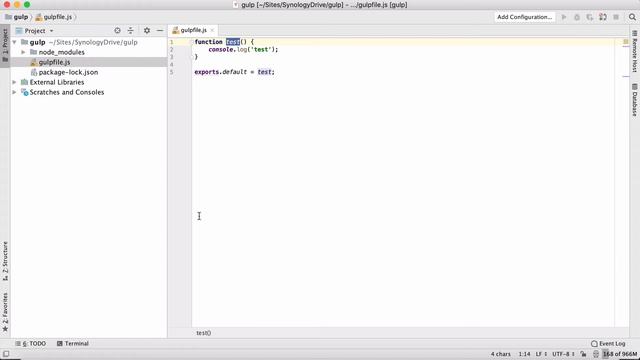
Task: Open Search Everywhere magnifier icon
Action: pyautogui.click(x=632, y=17)
